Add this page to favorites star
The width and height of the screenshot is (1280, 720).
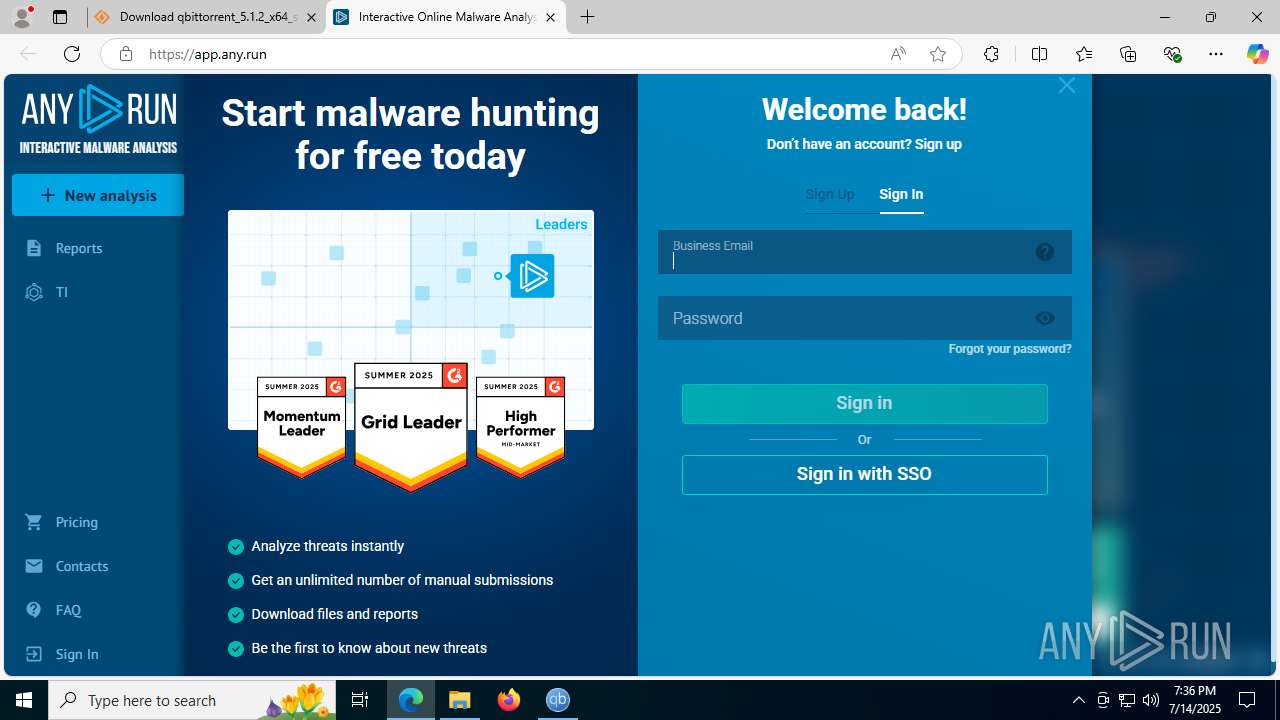[x=937, y=54]
